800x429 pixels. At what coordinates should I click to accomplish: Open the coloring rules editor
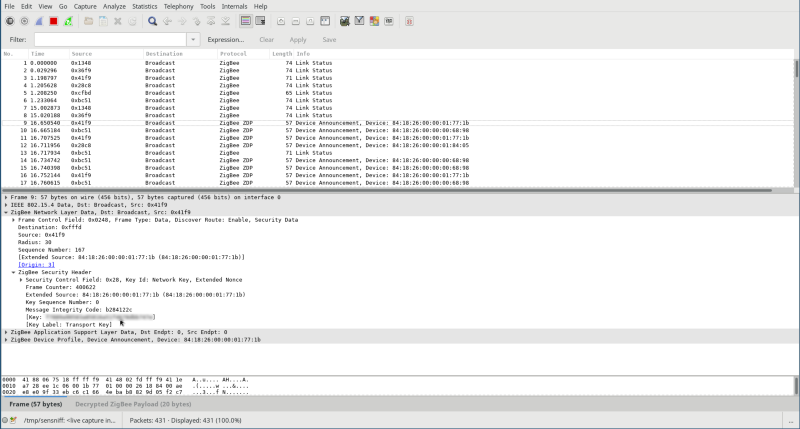click(x=374, y=21)
